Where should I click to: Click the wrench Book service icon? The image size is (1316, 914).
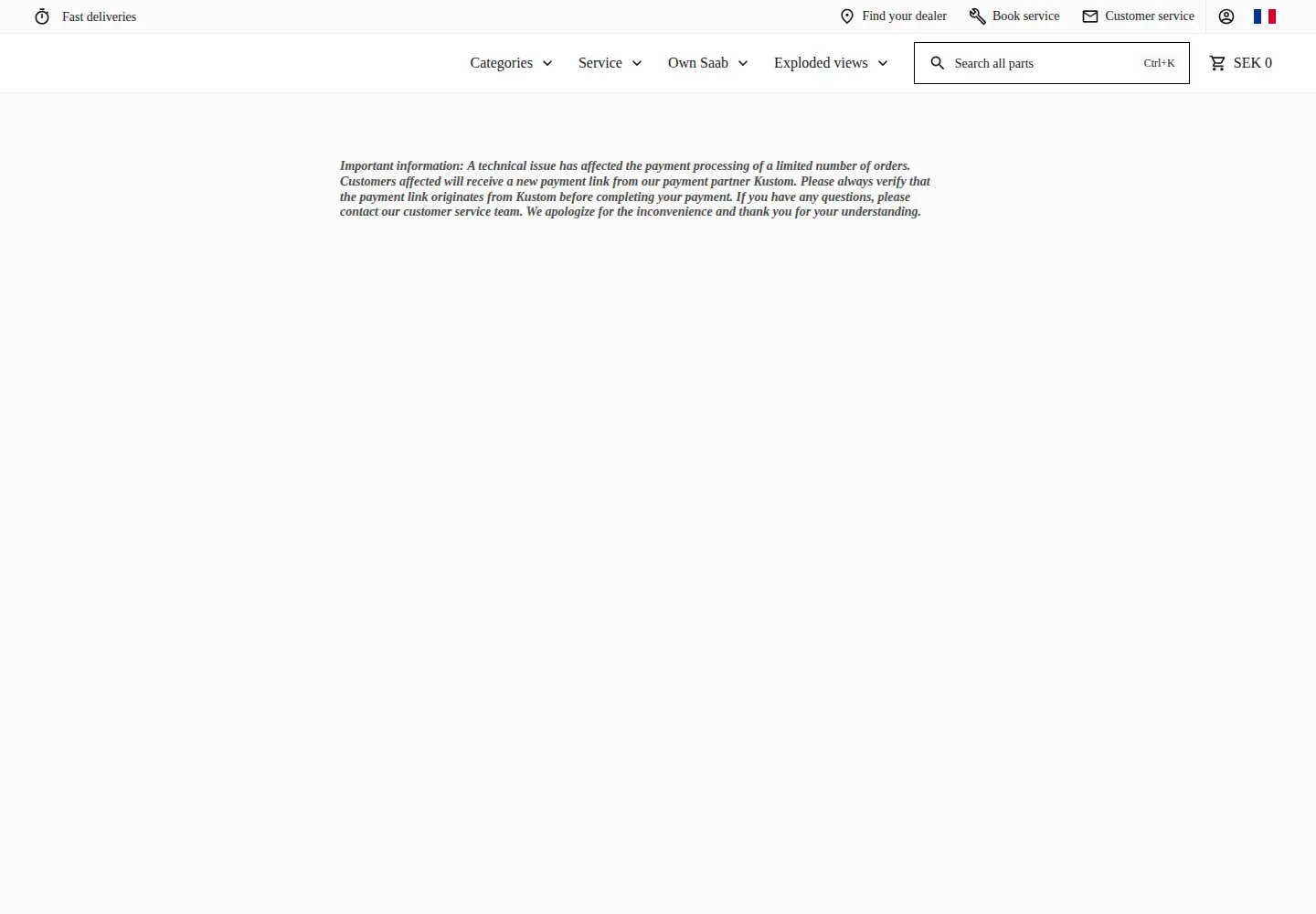(x=978, y=16)
